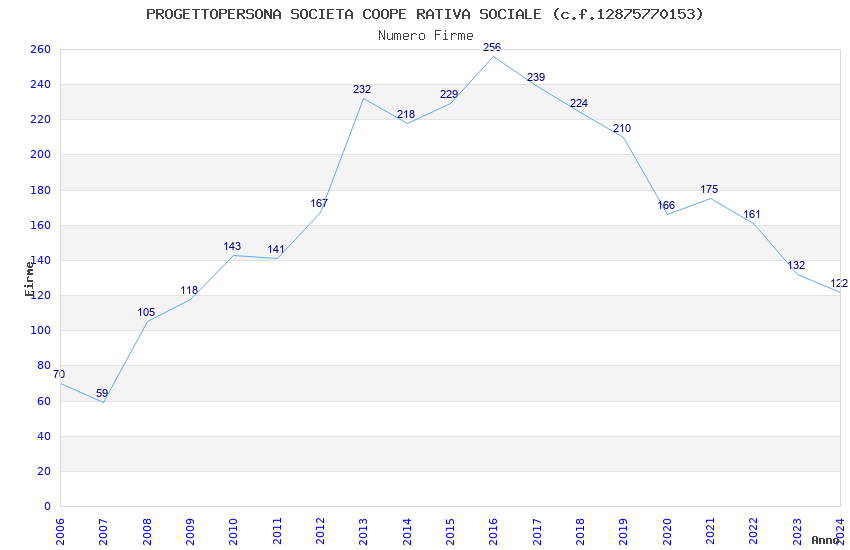
Task: Click the x-axis year label 2023
Action: 797,532
